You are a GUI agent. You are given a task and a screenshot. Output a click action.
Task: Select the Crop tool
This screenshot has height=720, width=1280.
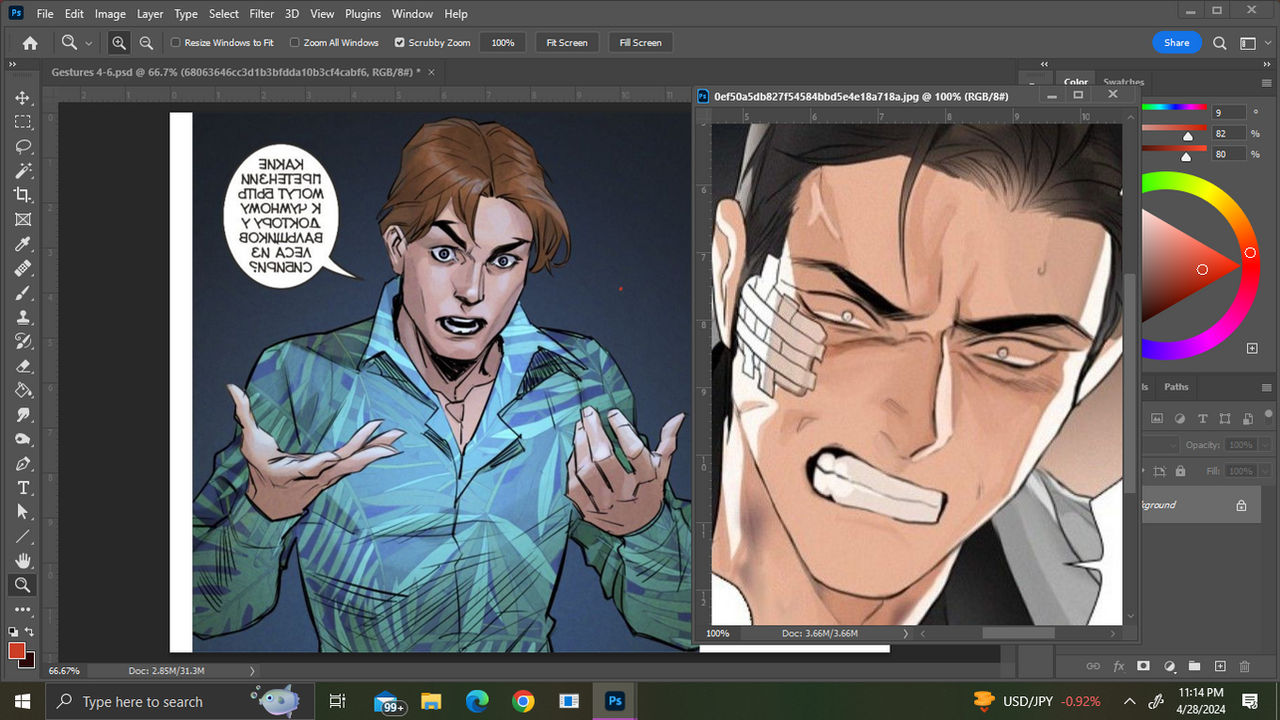23,195
